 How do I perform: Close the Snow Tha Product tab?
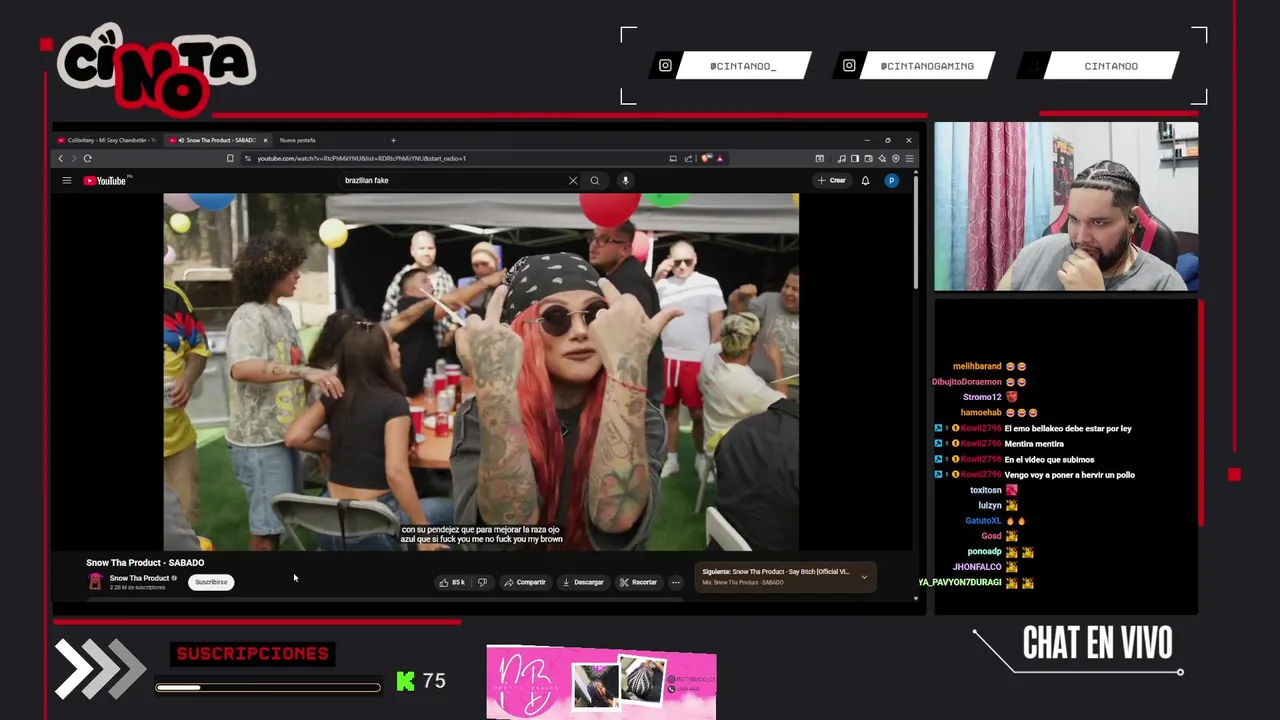pos(265,140)
